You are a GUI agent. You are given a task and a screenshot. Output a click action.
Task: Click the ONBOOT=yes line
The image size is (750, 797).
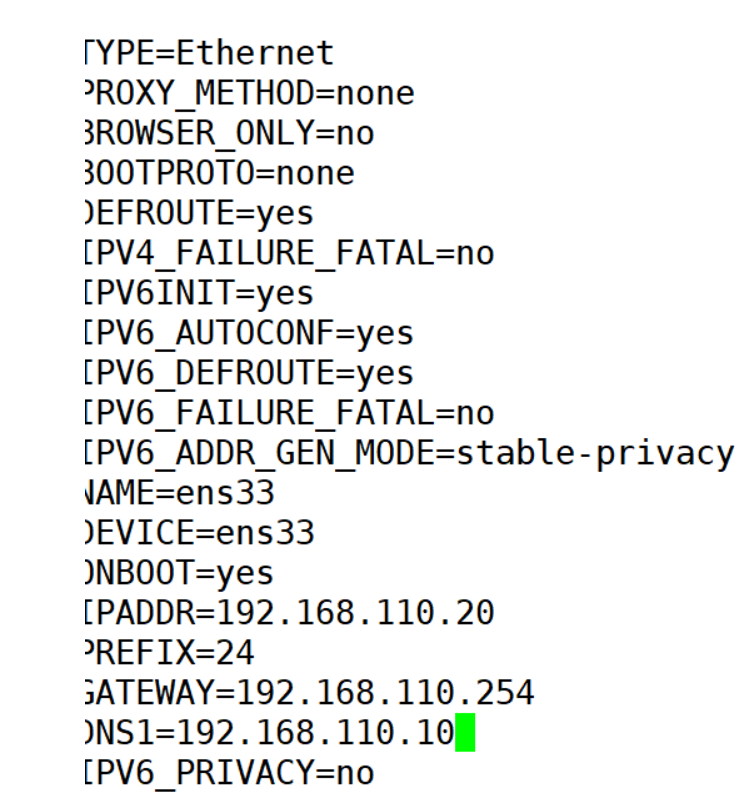179,573
